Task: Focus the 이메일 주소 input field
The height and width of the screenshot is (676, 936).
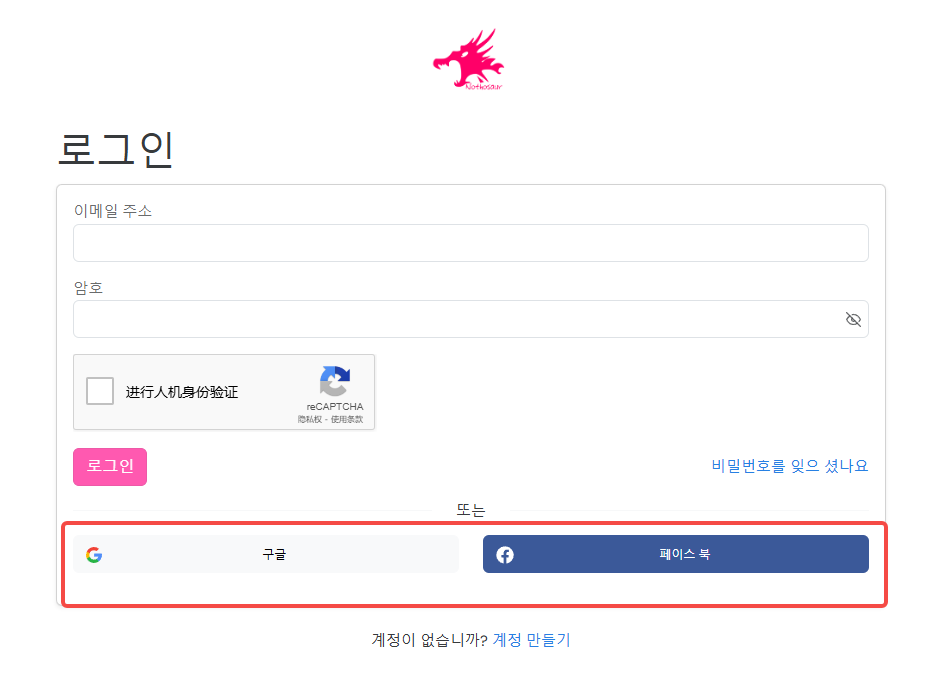Action: (470, 243)
